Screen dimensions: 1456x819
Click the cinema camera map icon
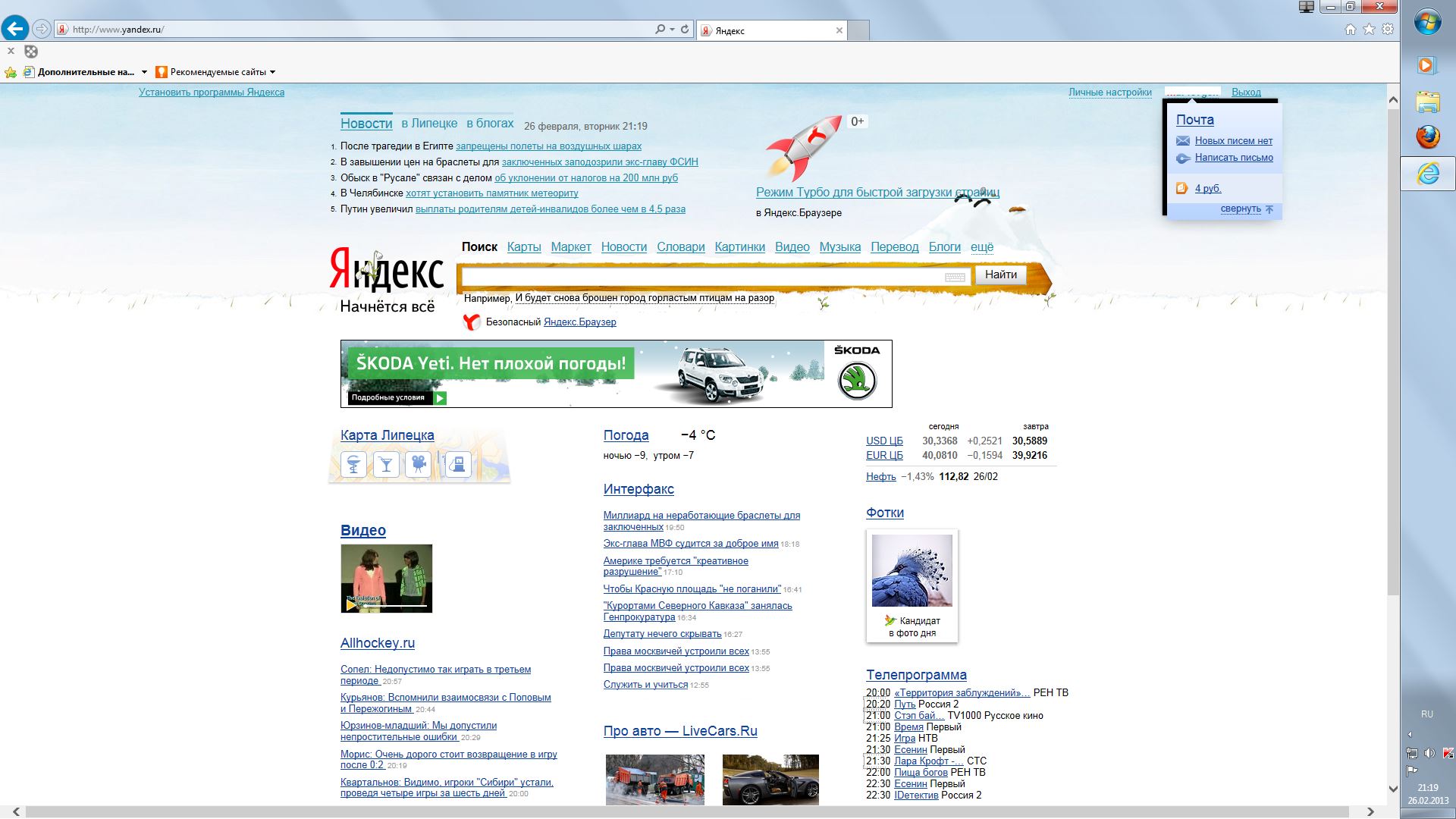[418, 463]
